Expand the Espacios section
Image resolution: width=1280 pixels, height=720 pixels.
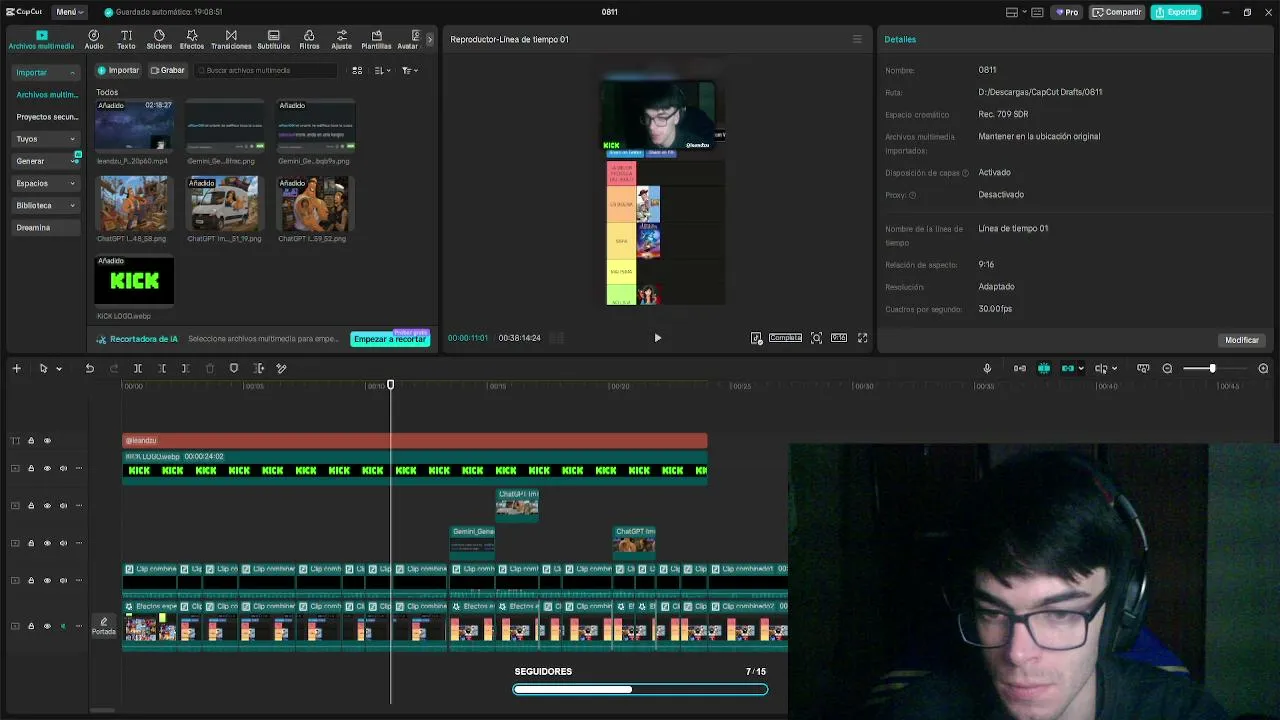pos(46,183)
